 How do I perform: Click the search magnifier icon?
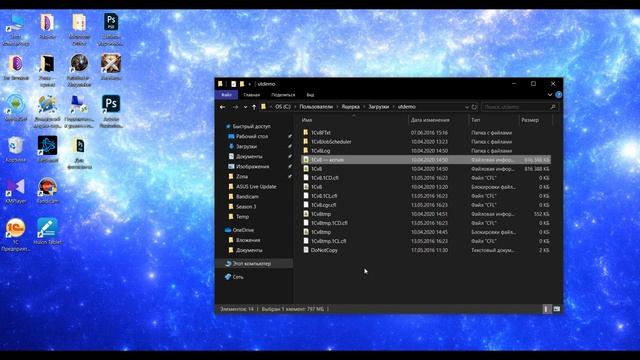pos(553,107)
